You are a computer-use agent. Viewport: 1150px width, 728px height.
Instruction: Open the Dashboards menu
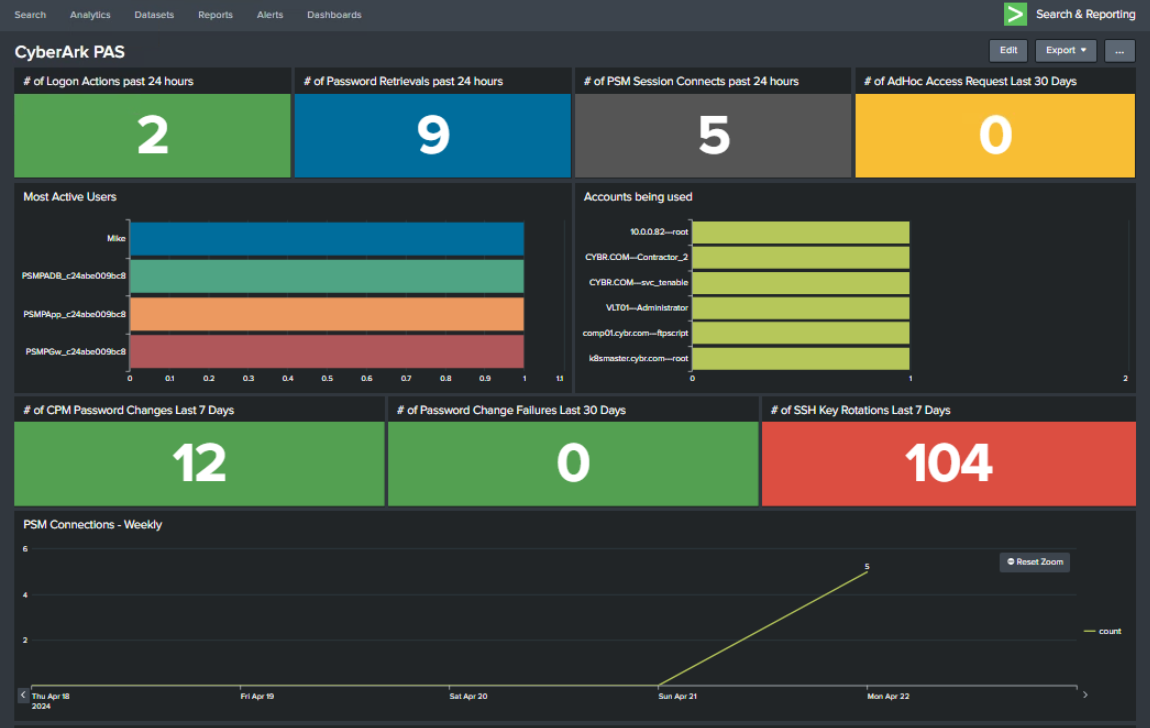334,14
